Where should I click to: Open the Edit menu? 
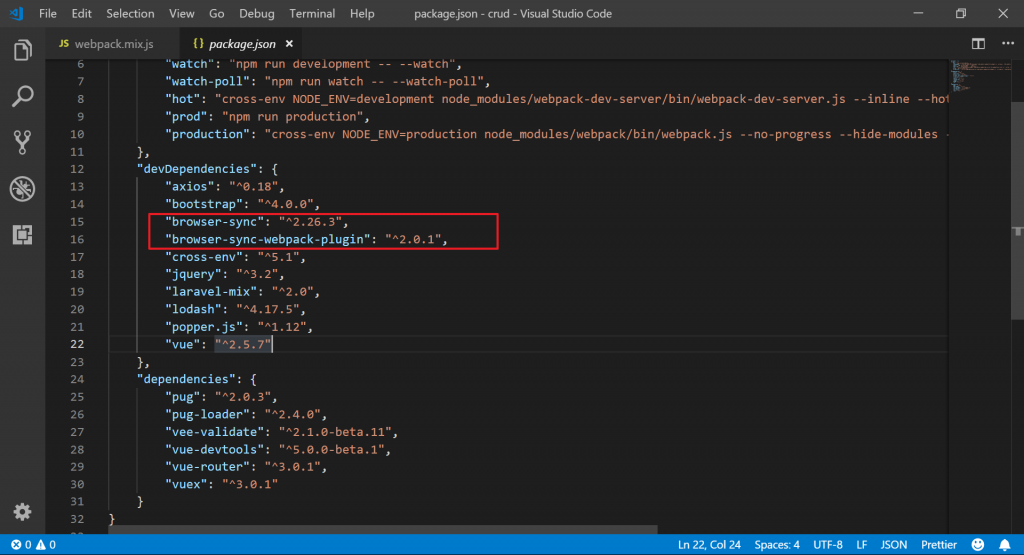(x=81, y=13)
